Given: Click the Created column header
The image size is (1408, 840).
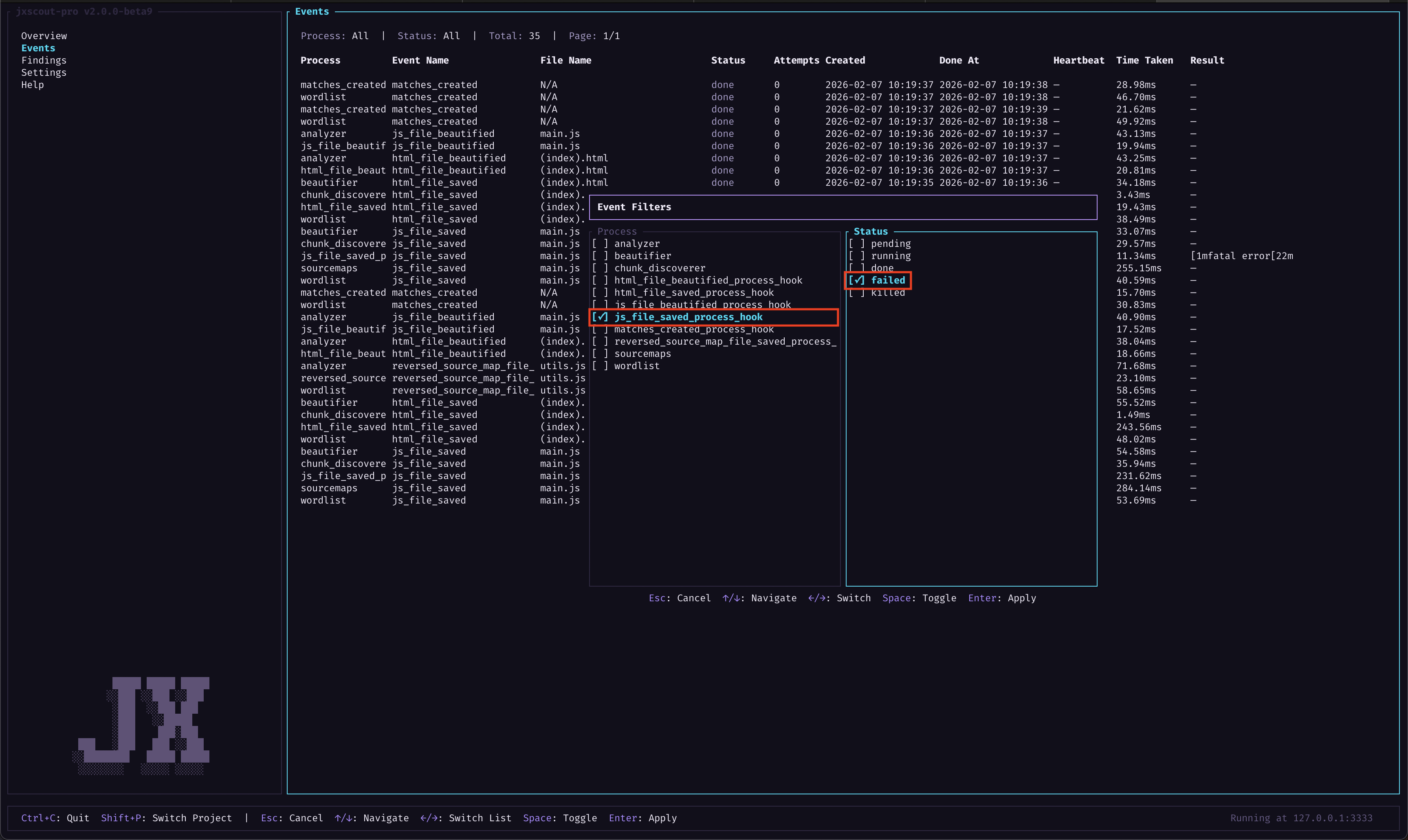Looking at the screenshot, I should coord(845,60).
